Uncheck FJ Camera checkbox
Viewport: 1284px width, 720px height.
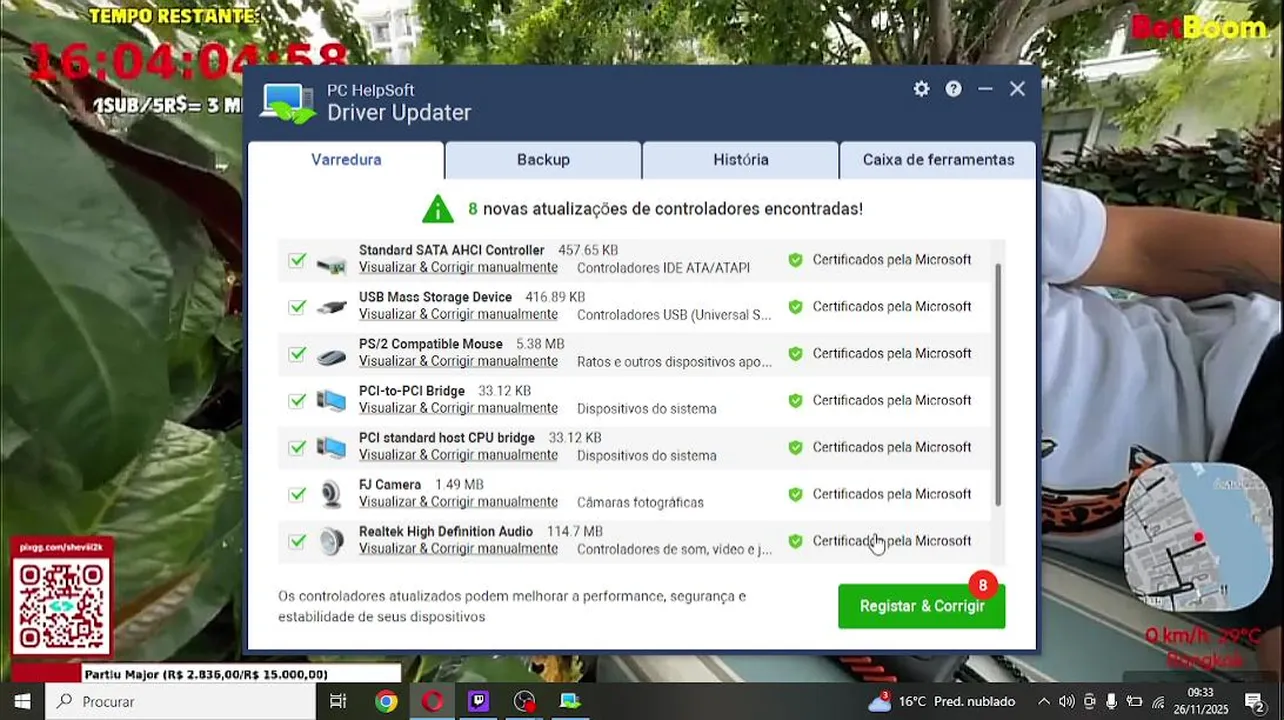297,494
